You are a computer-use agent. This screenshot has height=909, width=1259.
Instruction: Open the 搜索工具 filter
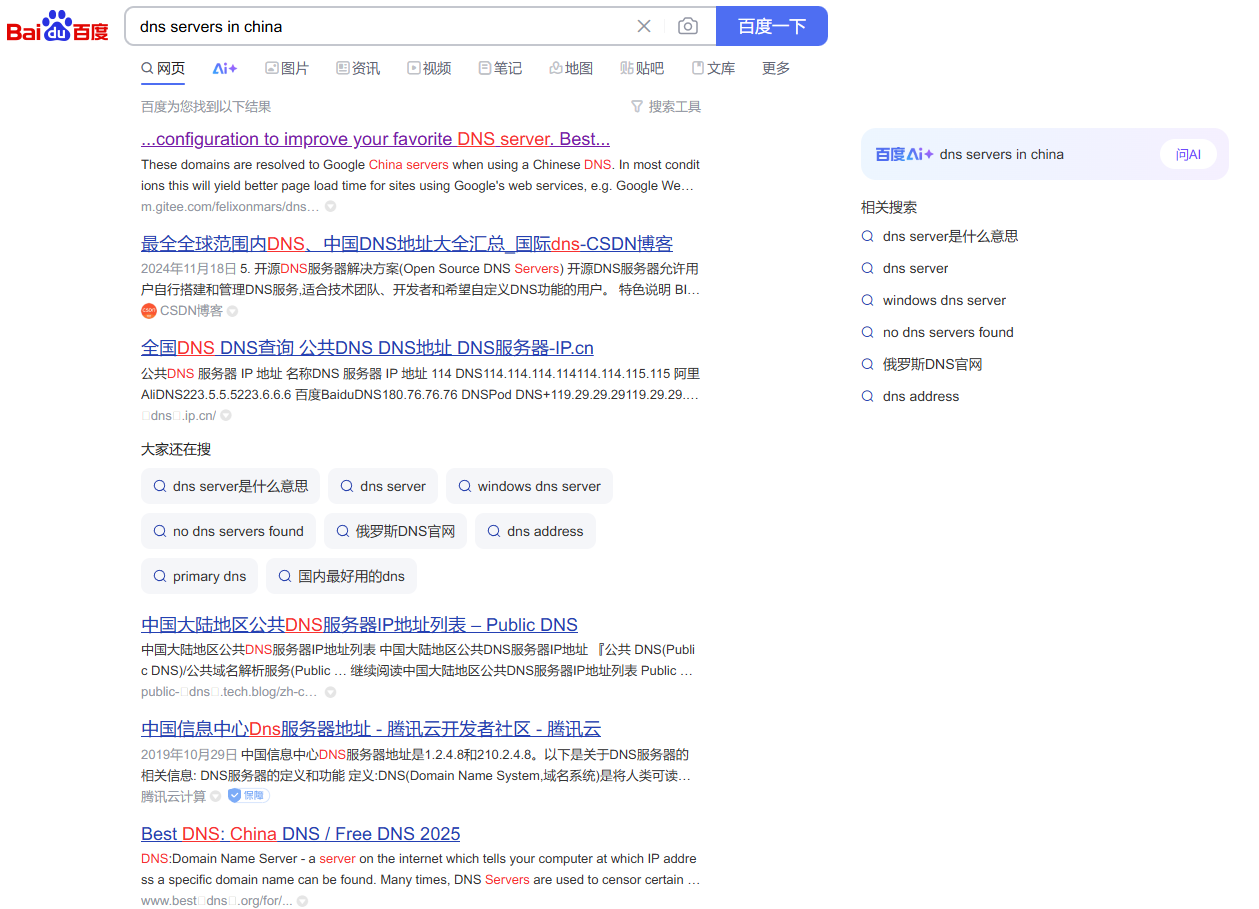pyautogui.click(x=666, y=107)
